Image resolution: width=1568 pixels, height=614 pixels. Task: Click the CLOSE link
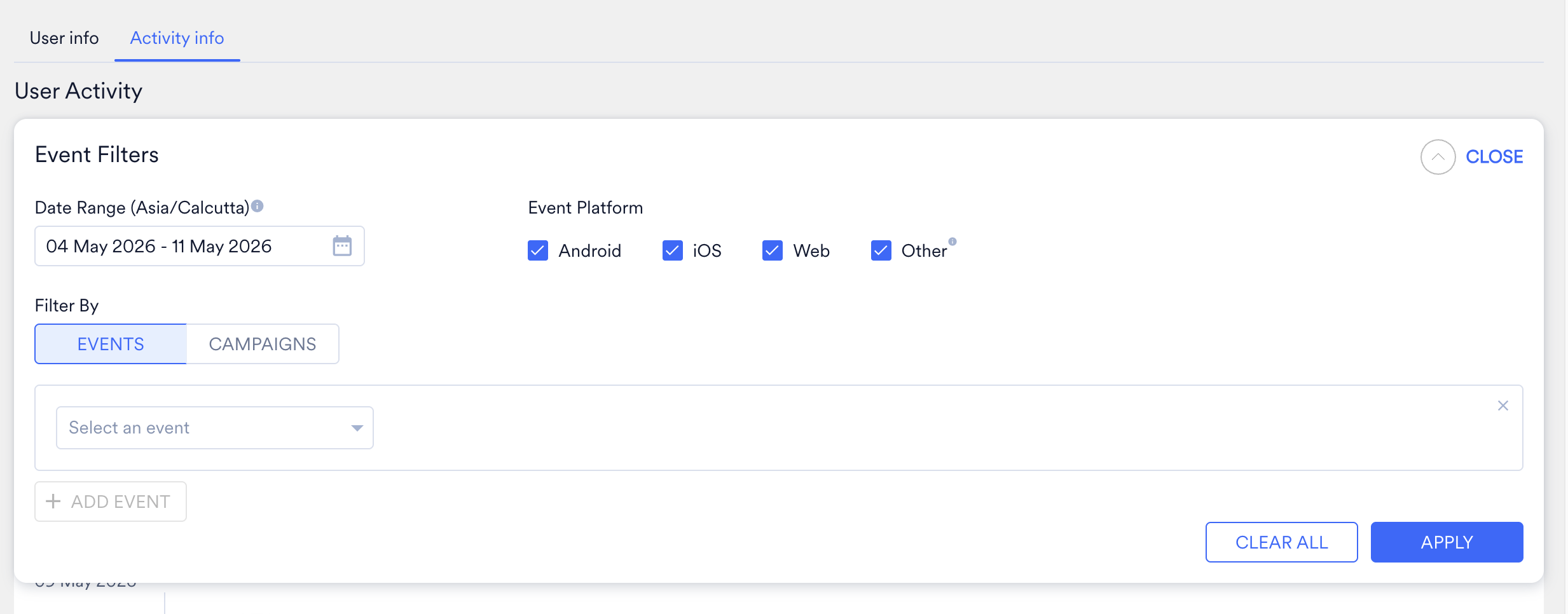pos(1494,157)
